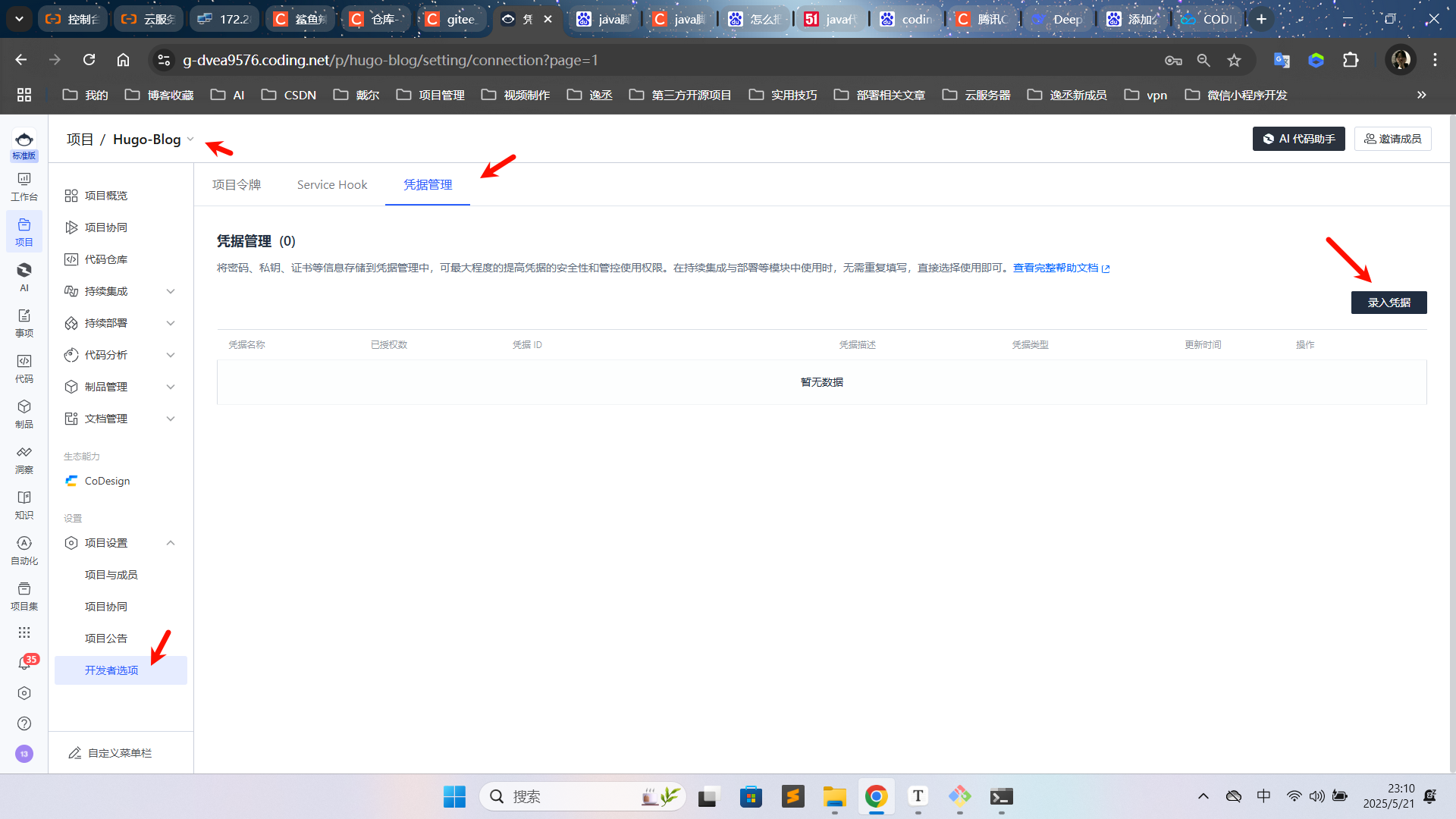
Task: Open the 制品 artifacts sidebar icon
Action: point(24,413)
